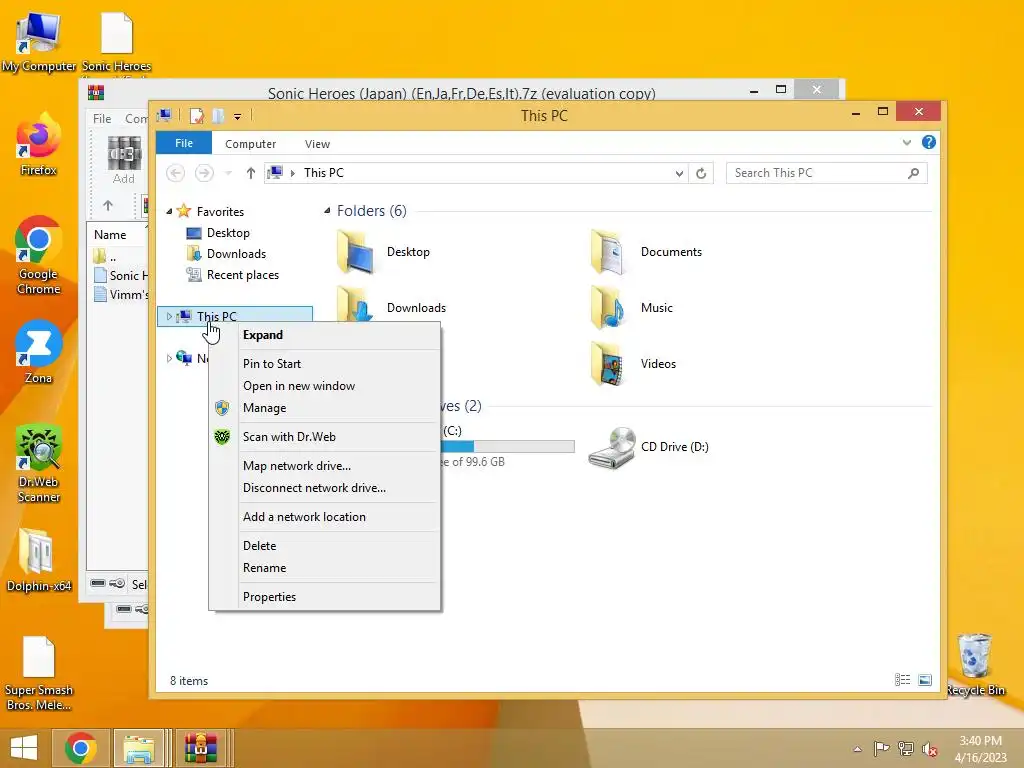Select Rename in context menu
Image resolution: width=1024 pixels, height=768 pixels.
[325, 568]
